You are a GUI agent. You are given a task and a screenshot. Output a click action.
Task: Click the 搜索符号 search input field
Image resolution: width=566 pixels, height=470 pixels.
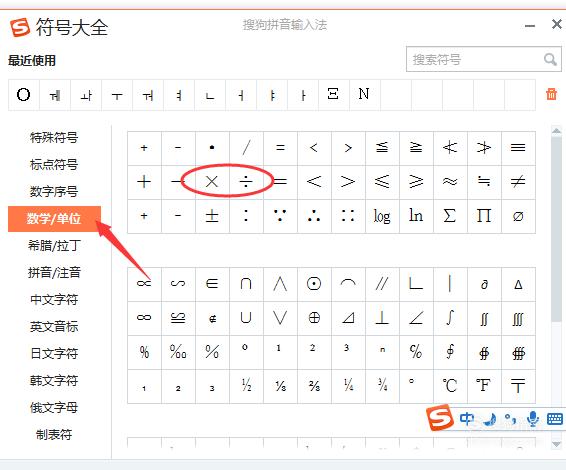pos(484,59)
